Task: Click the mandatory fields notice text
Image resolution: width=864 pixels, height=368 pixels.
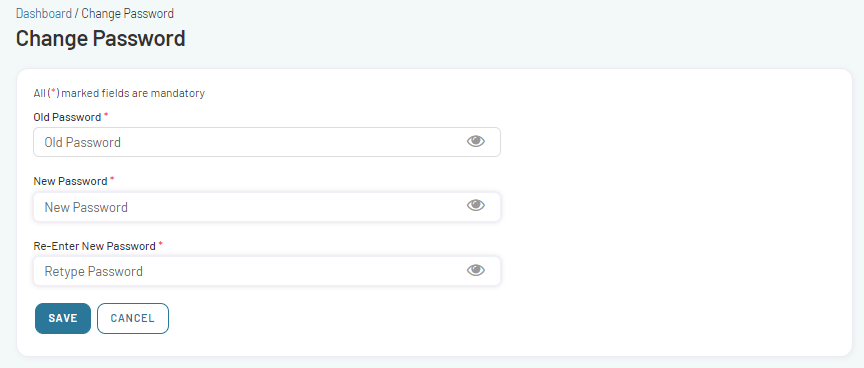Action: pos(119,93)
